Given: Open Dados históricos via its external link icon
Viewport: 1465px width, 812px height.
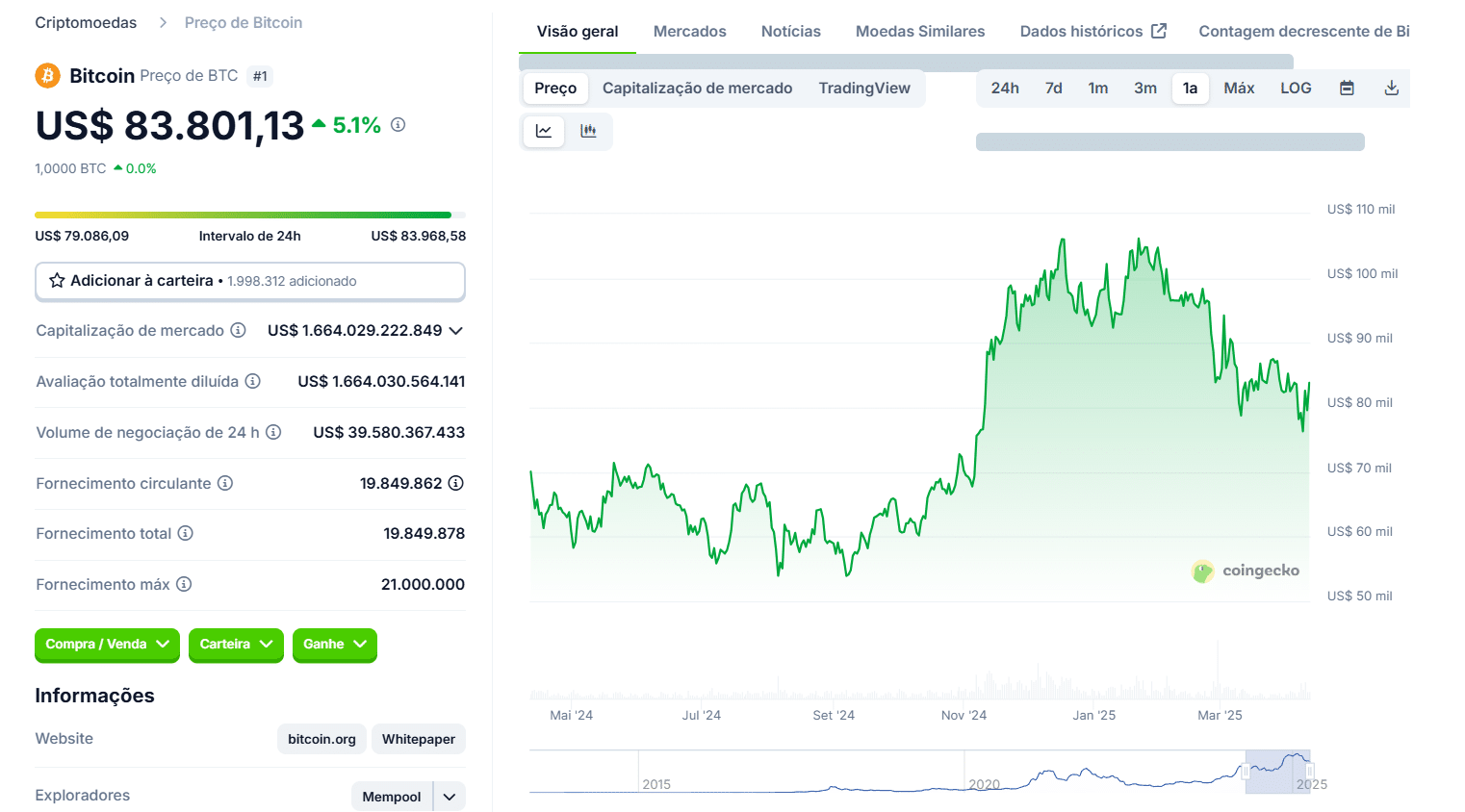Looking at the screenshot, I should pos(1159,30).
